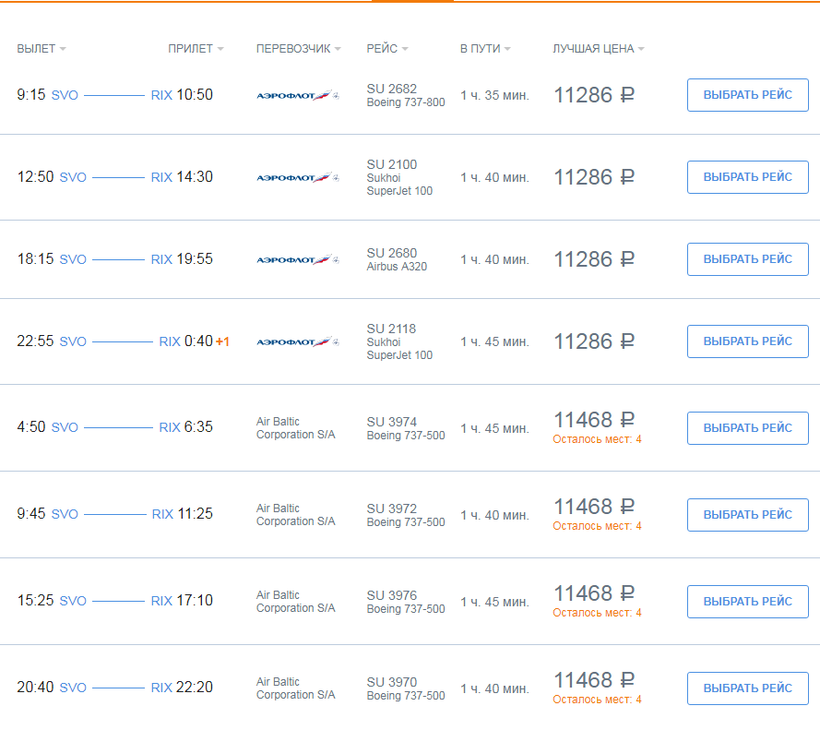The height and width of the screenshot is (730, 820).
Task: Sort flights by arrival time (Прилет)
Action: point(195,49)
